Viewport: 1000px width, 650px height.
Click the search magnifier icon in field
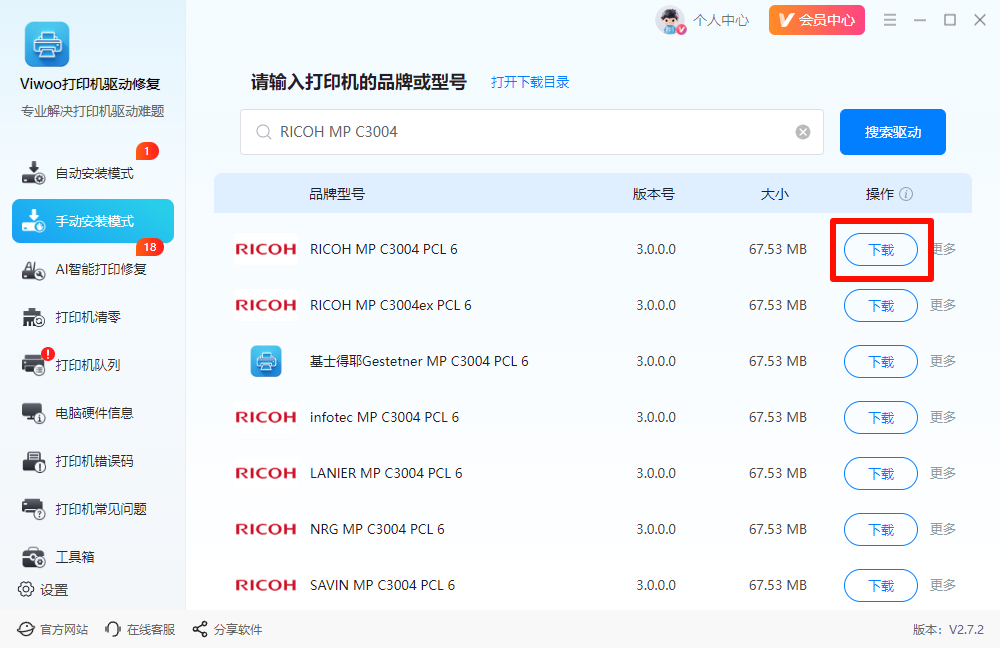(x=263, y=132)
